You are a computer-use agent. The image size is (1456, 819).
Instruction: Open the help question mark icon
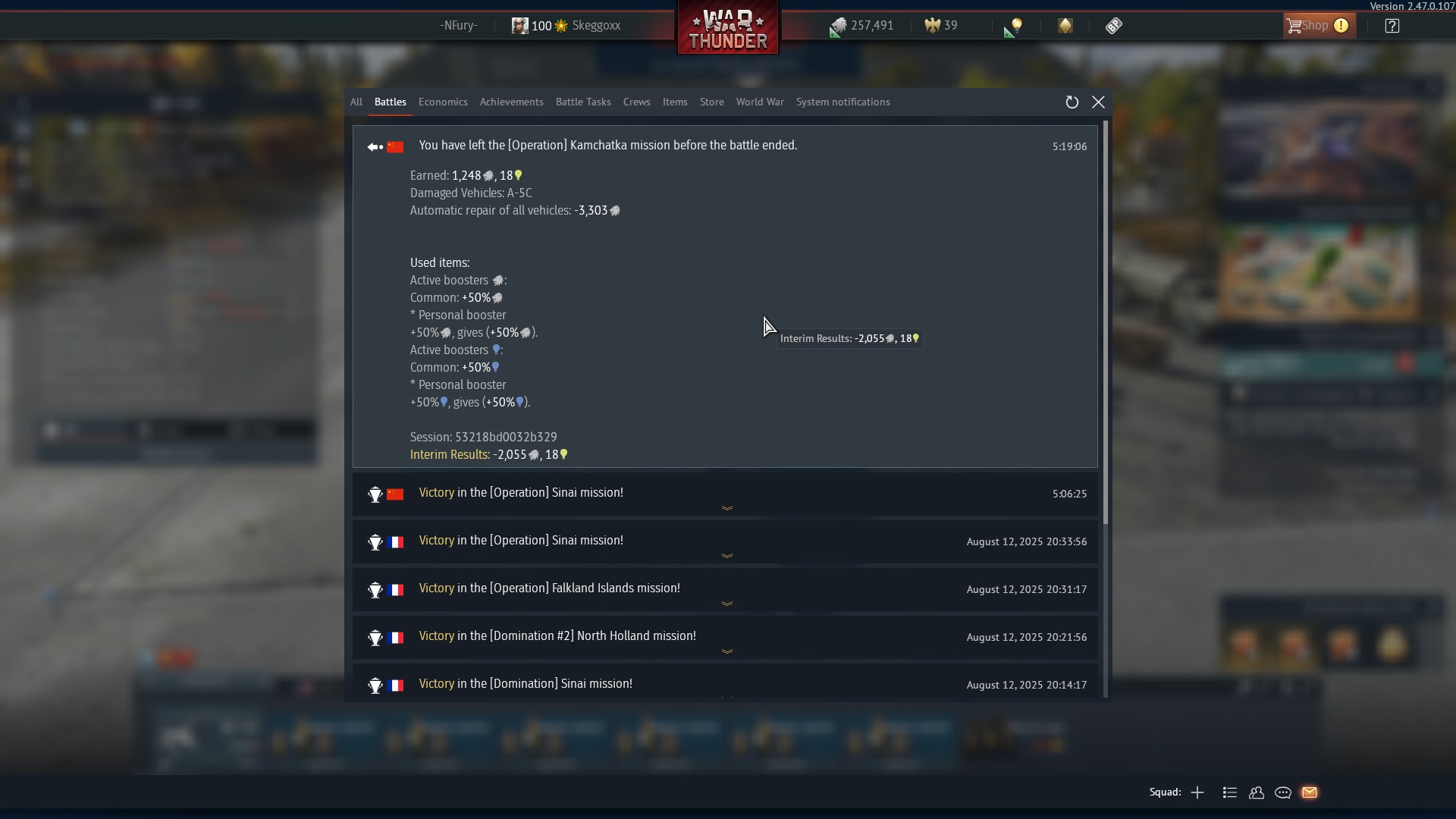click(1392, 26)
